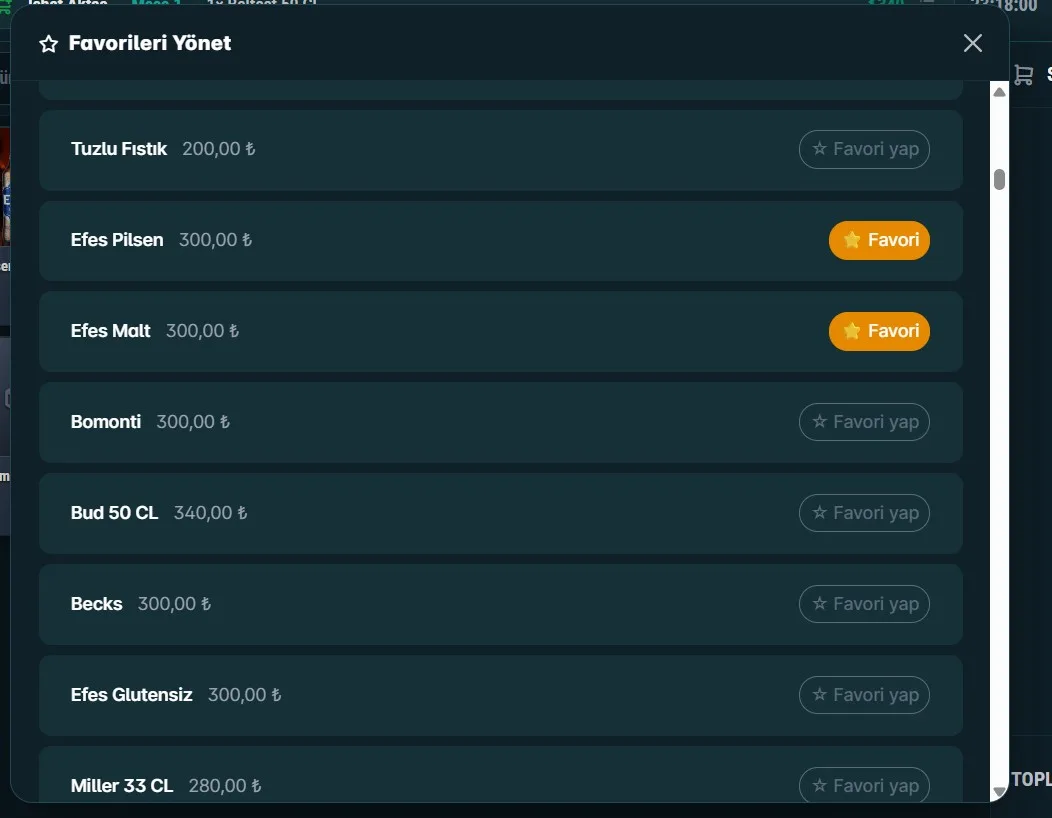Viewport: 1052px width, 818px height.
Task: Make Bud 50 CL a favorite
Action: (x=863, y=513)
